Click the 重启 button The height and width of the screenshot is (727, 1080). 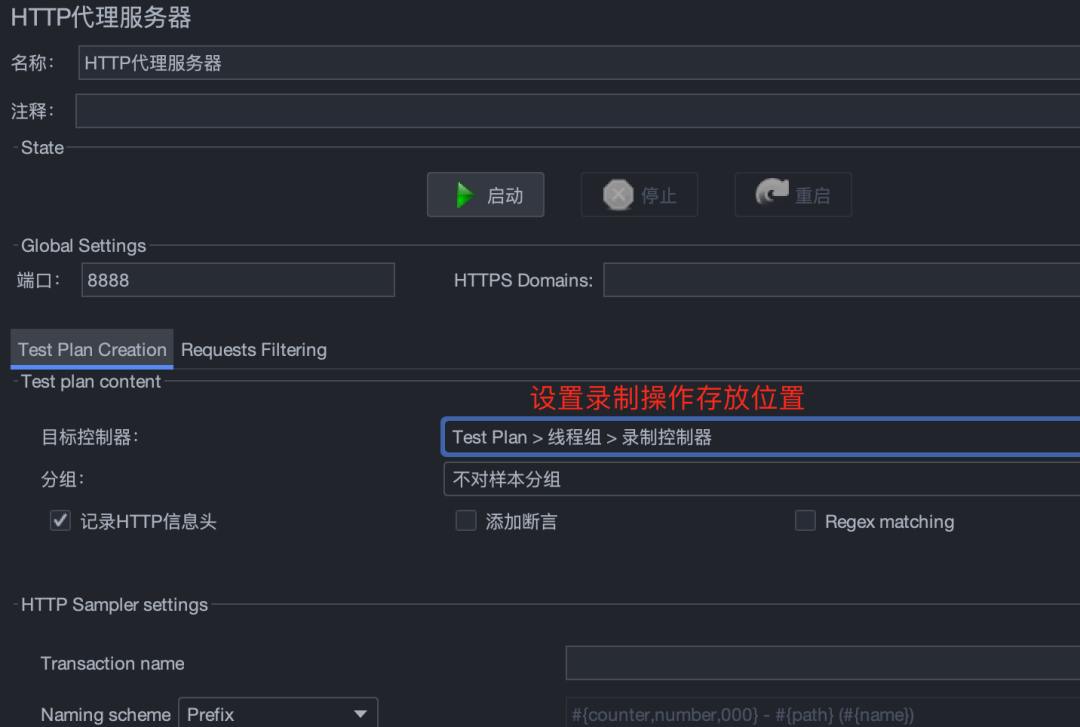[793, 194]
